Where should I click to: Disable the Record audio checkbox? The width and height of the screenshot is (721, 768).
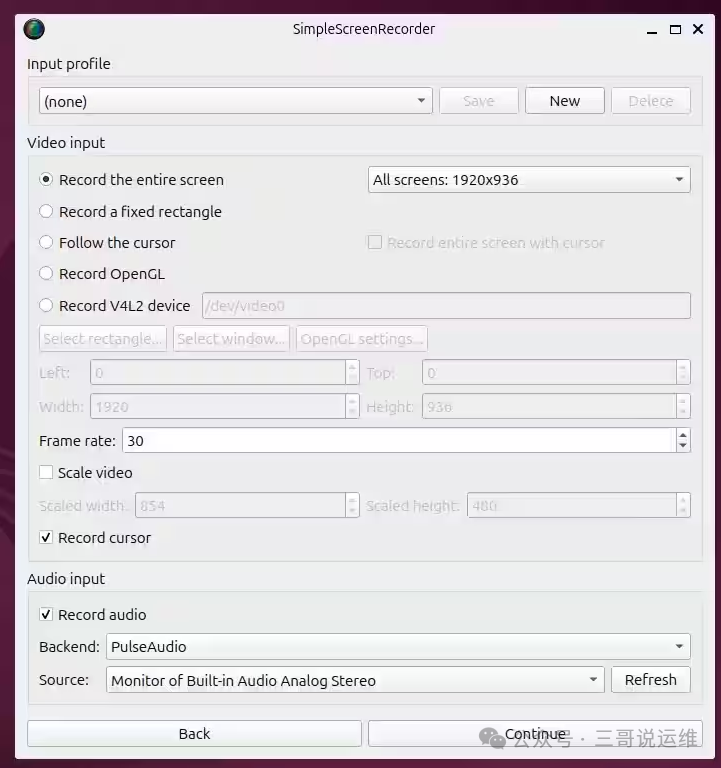pyautogui.click(x=46, y=614)
